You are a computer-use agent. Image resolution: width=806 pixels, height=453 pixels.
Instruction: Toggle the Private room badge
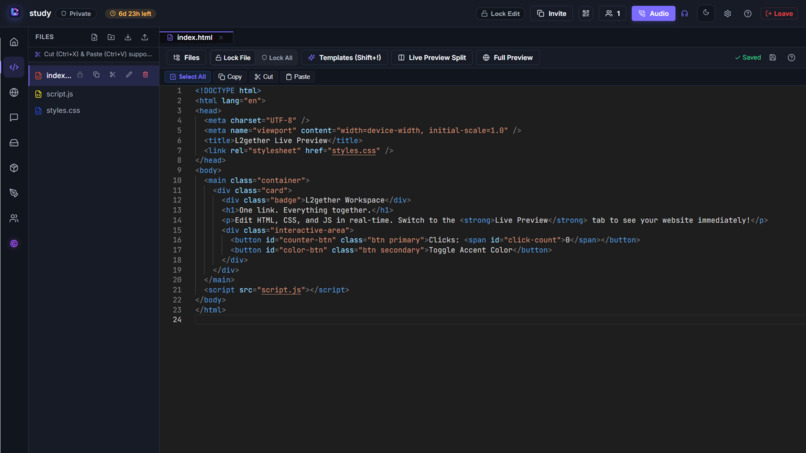76,14
